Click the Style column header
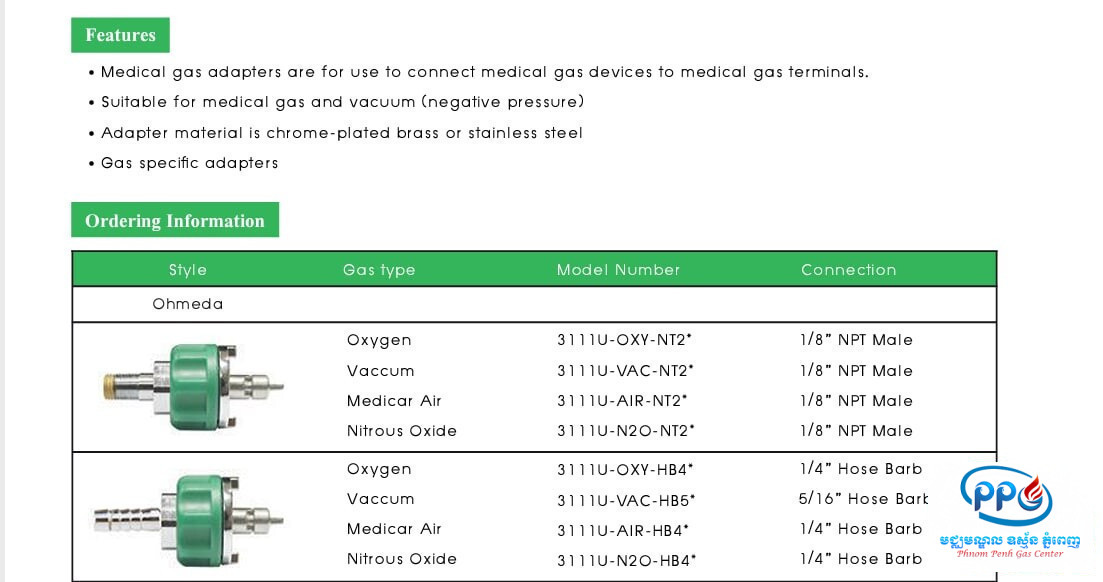The image size is (1103, 582). click(x=188, y=270)
